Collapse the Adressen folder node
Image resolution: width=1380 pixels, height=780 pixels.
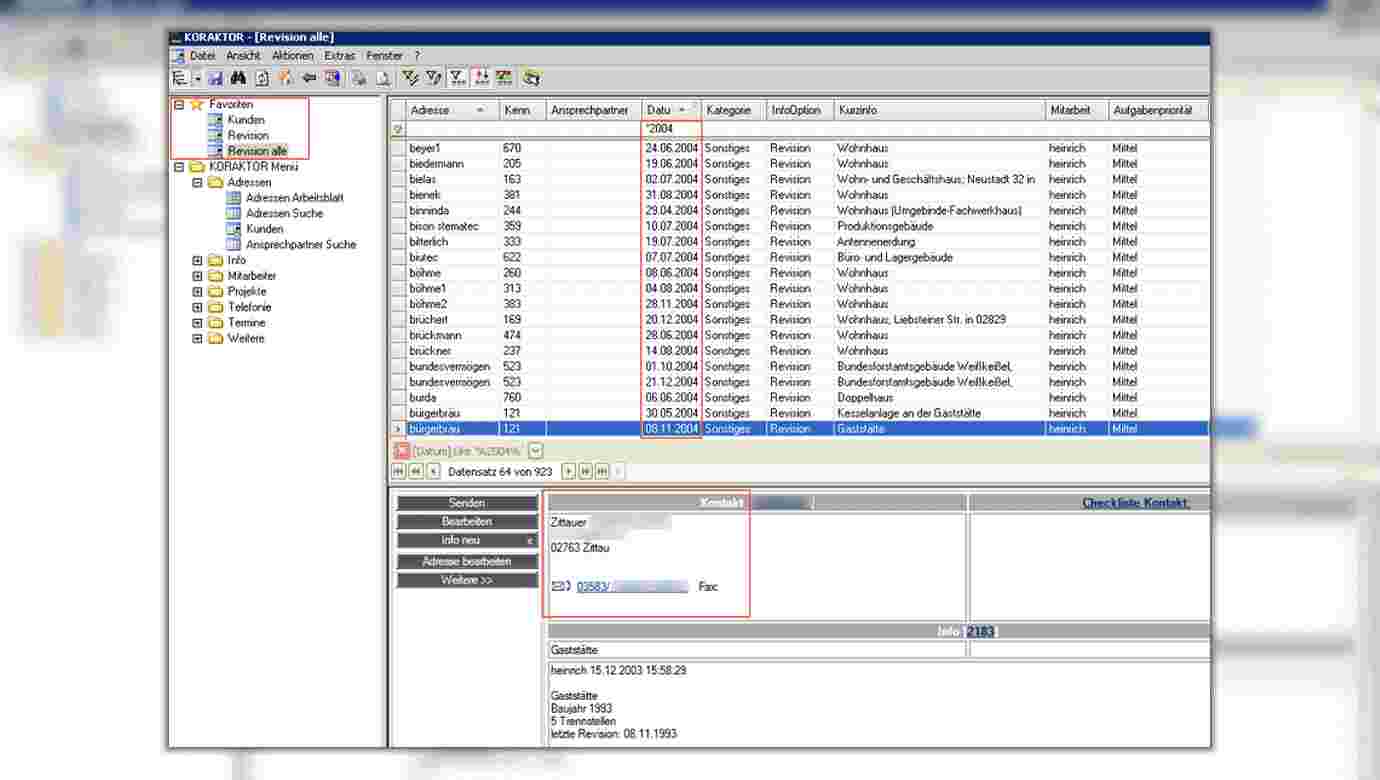coord(197,183)
